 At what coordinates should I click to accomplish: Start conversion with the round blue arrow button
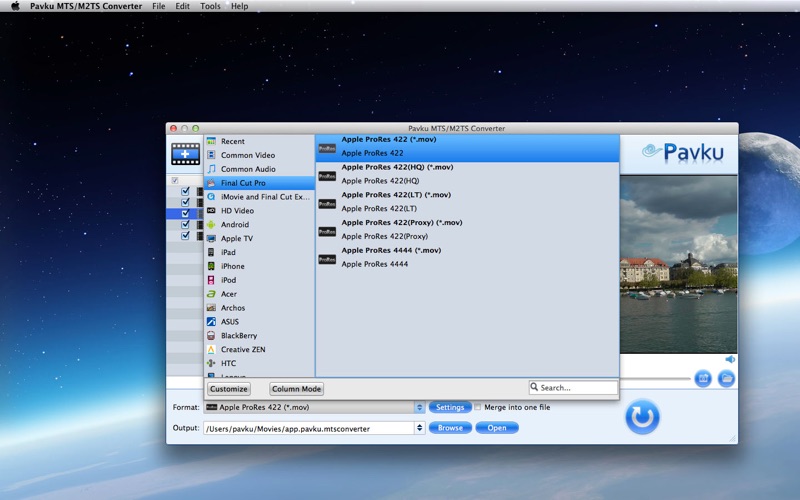pyautogui.click(x=642, y=417)
